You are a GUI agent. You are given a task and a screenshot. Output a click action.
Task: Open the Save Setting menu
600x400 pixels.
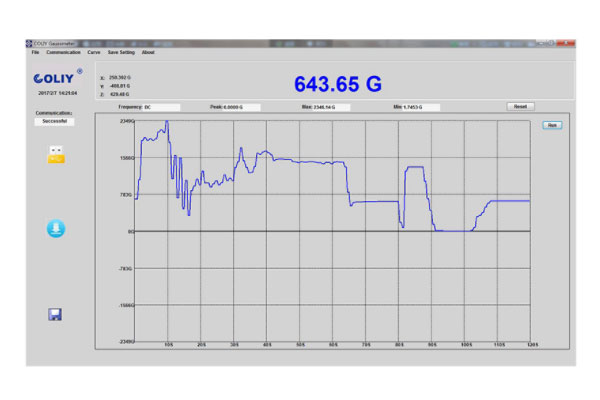pos(120,52)
